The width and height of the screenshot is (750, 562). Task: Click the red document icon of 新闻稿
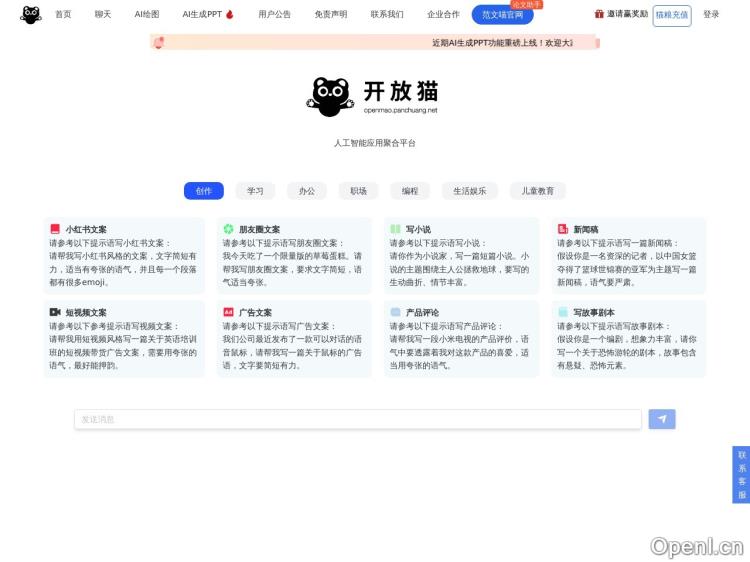[x=563, y=229]
